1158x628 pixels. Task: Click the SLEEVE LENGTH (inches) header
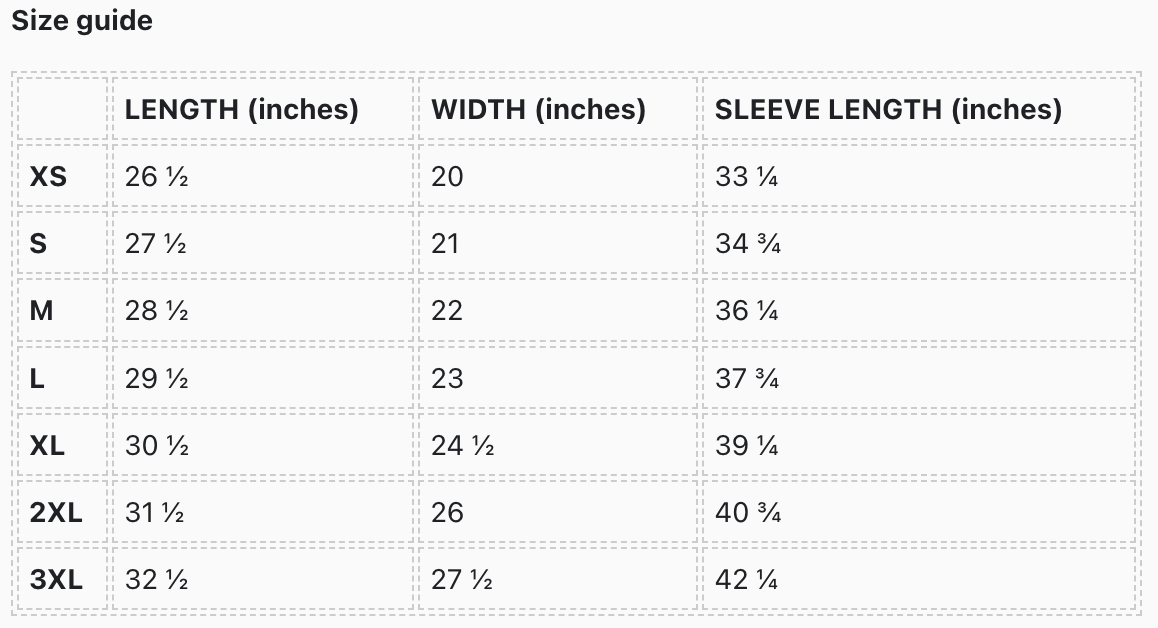coord(888,109)
